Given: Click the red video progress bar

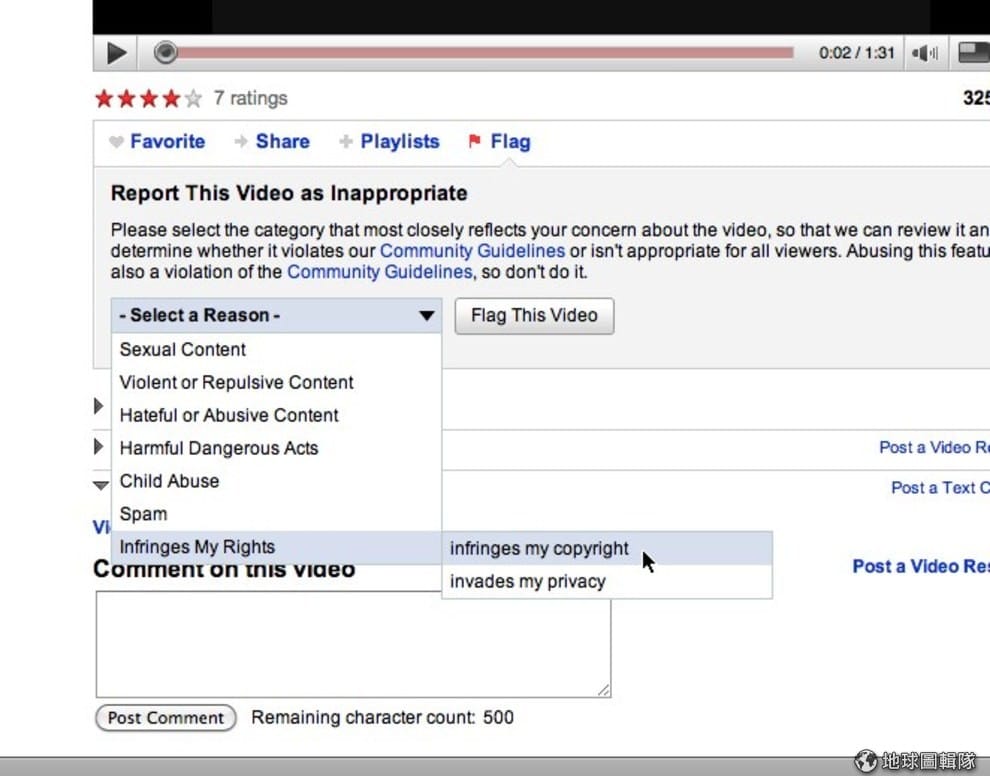Looking at the screenshot, I should click(485, 52).
